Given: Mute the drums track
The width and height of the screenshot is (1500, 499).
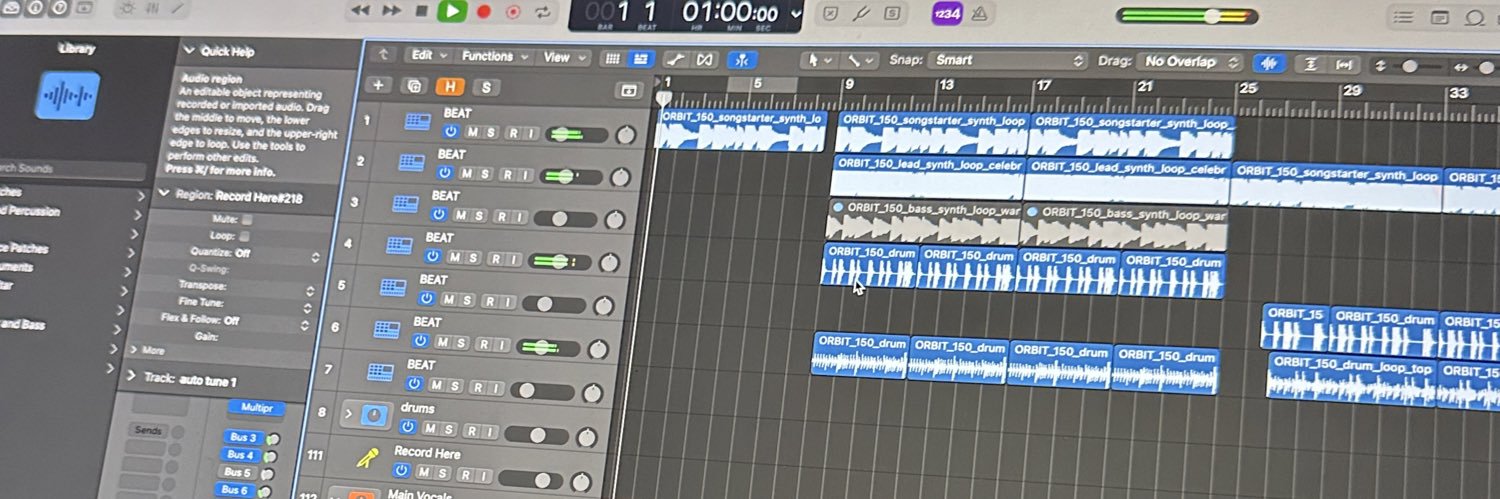Looking at the screenshot, I should (430, 428).
